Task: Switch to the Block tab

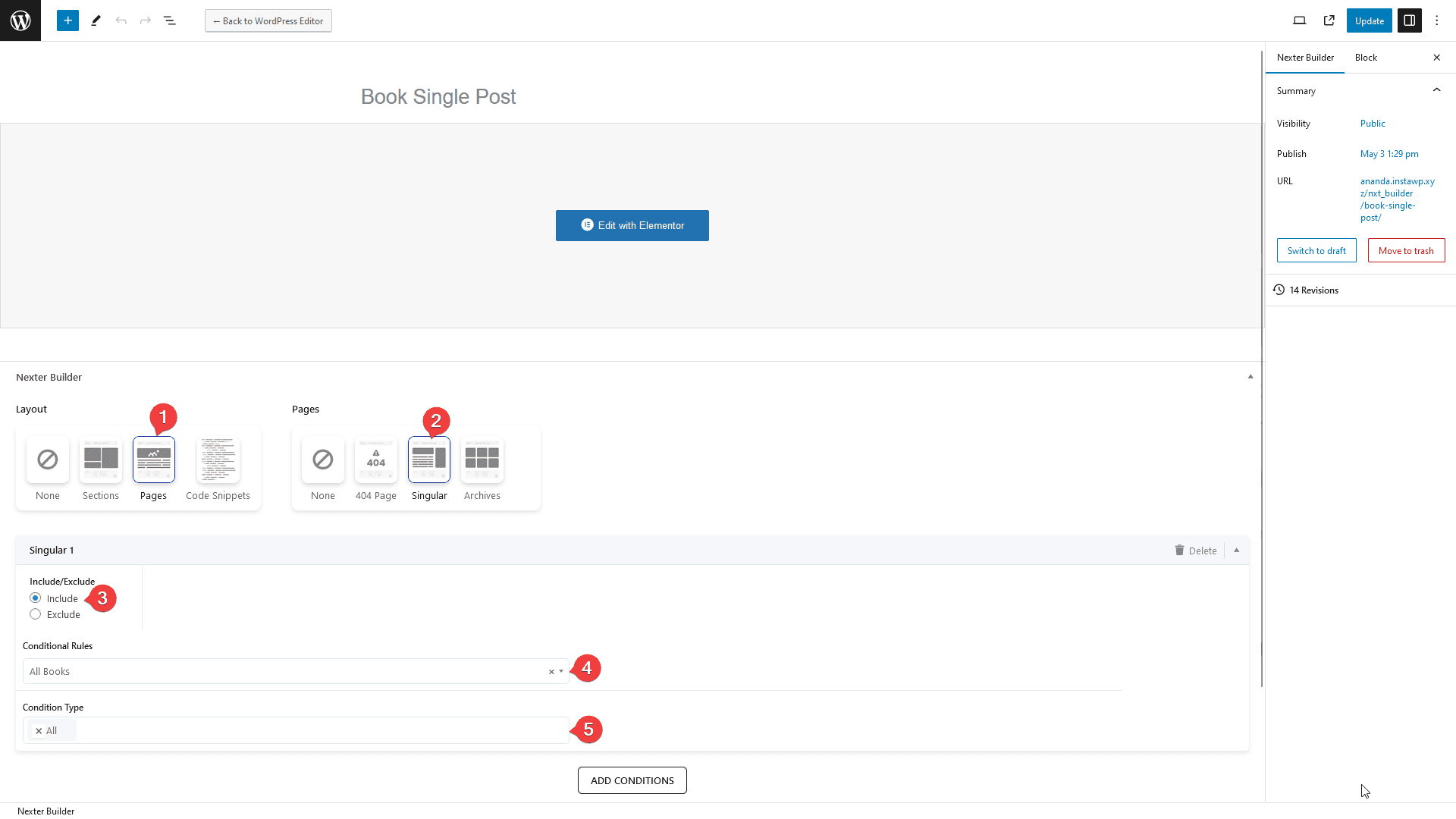Action: (x=1366, y=57)
